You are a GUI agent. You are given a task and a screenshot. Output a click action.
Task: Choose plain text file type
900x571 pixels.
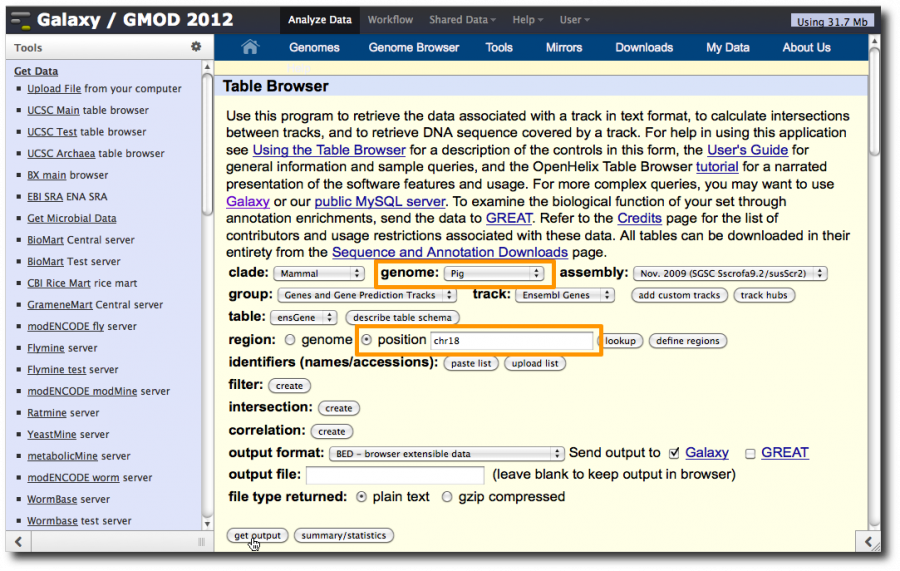tap(361, 497)
